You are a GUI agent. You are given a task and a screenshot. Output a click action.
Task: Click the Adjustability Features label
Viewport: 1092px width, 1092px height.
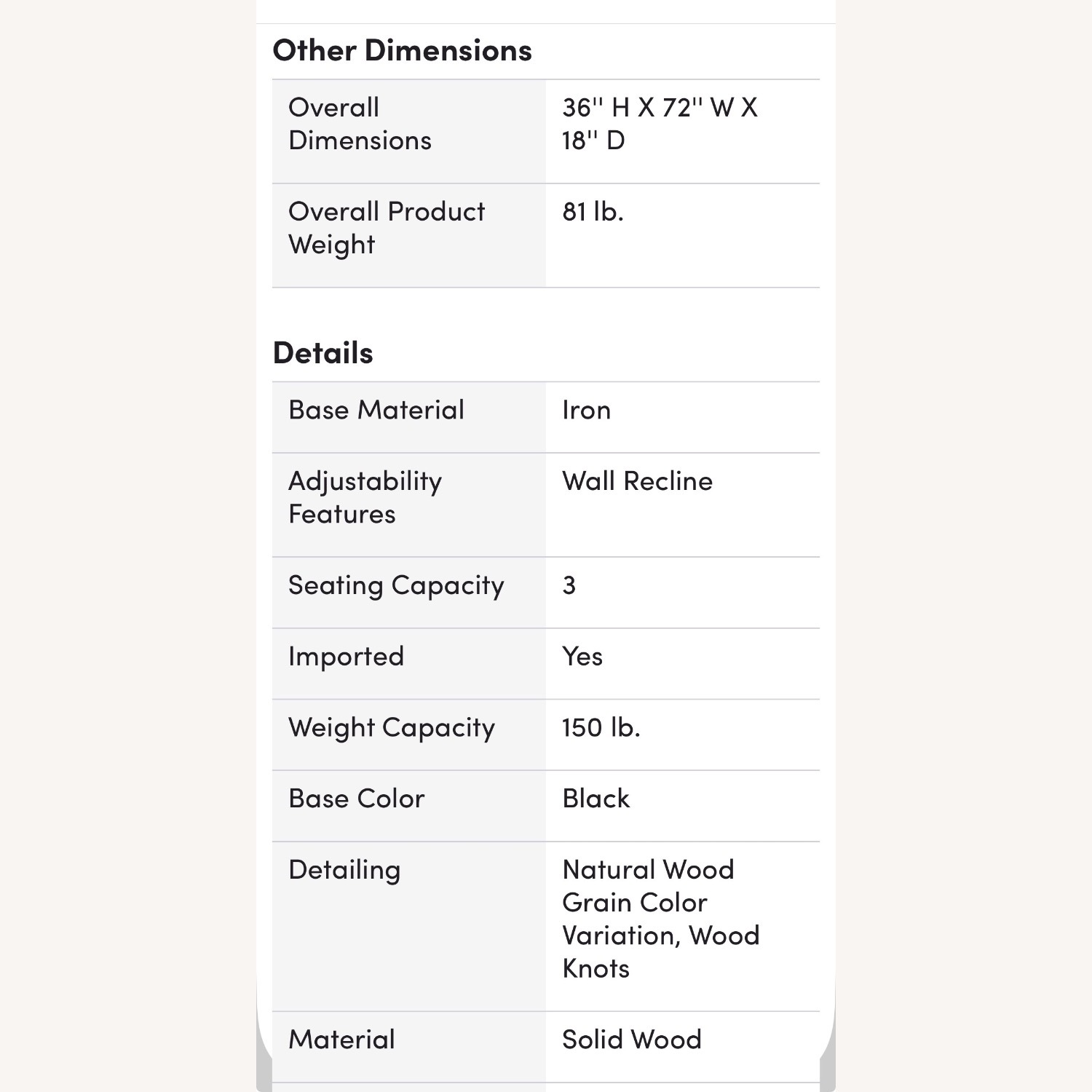tap(365, 498)
